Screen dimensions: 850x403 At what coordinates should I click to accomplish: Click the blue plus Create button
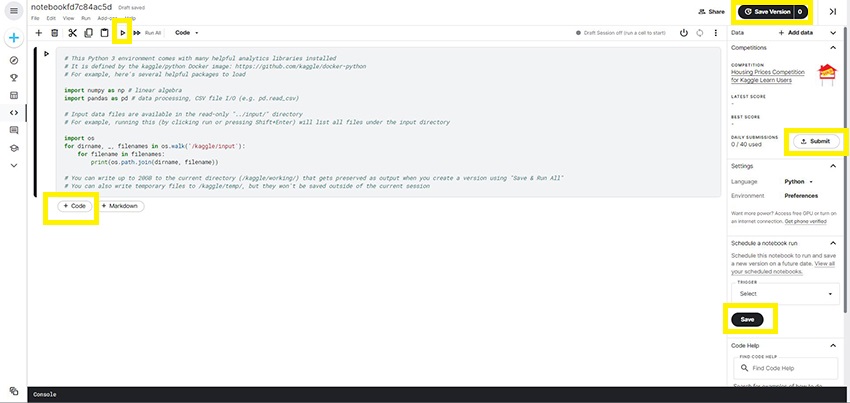click(14, 38)
